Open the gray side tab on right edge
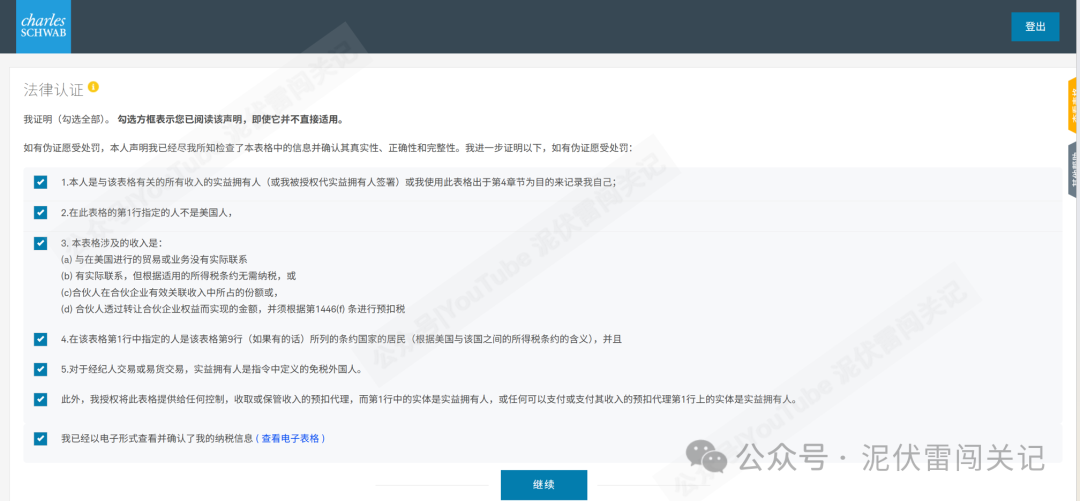Screen dimensions: 1080x501 pyautogui.click(x=1074, y=170)
